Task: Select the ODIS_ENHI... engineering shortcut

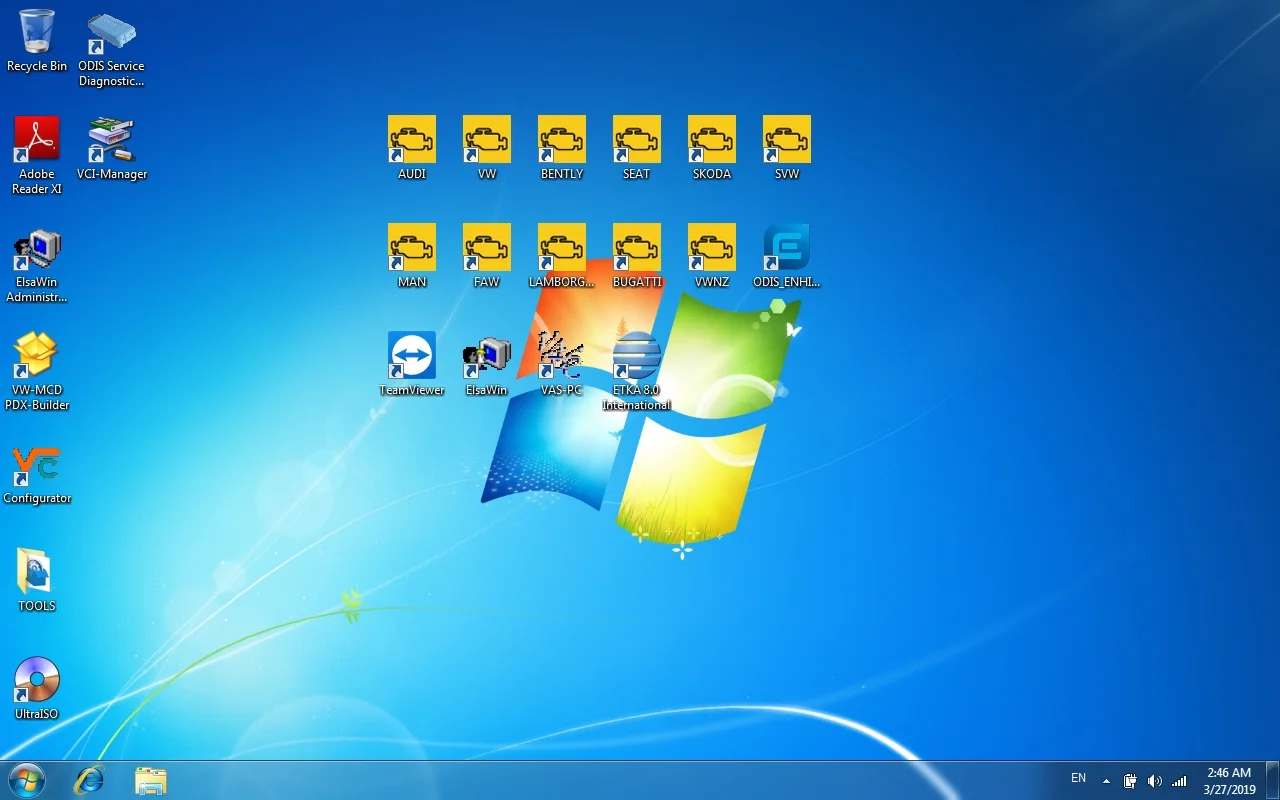Action: (x=787, y=256)
